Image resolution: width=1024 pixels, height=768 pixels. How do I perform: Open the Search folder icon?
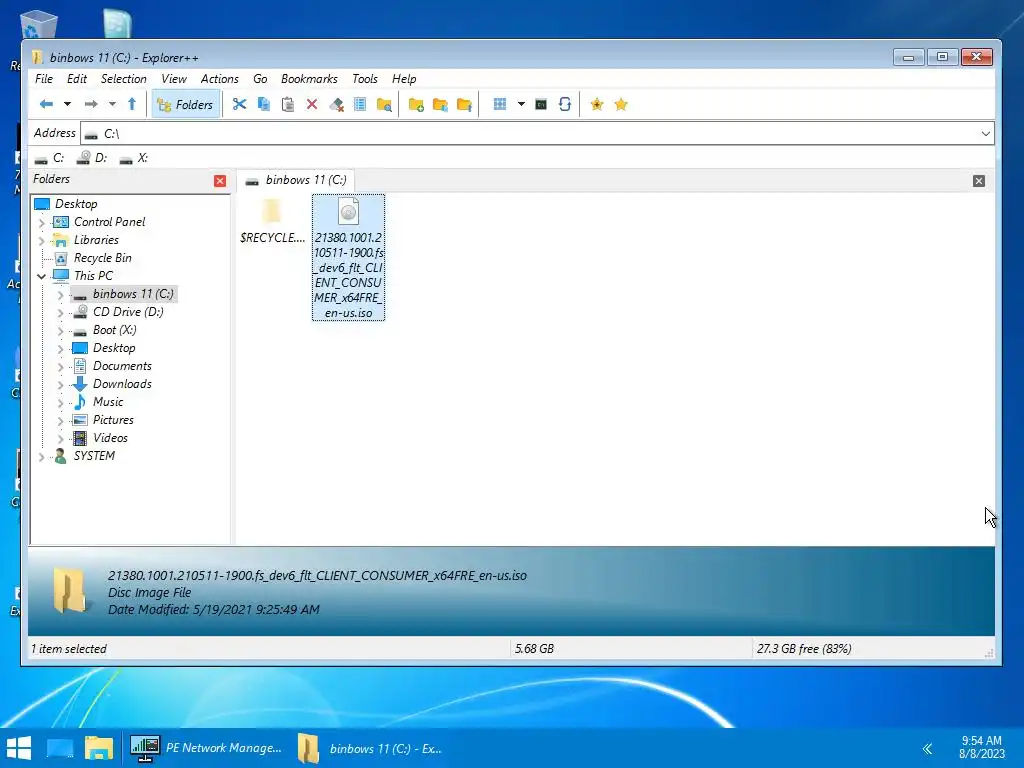[385, 104]
